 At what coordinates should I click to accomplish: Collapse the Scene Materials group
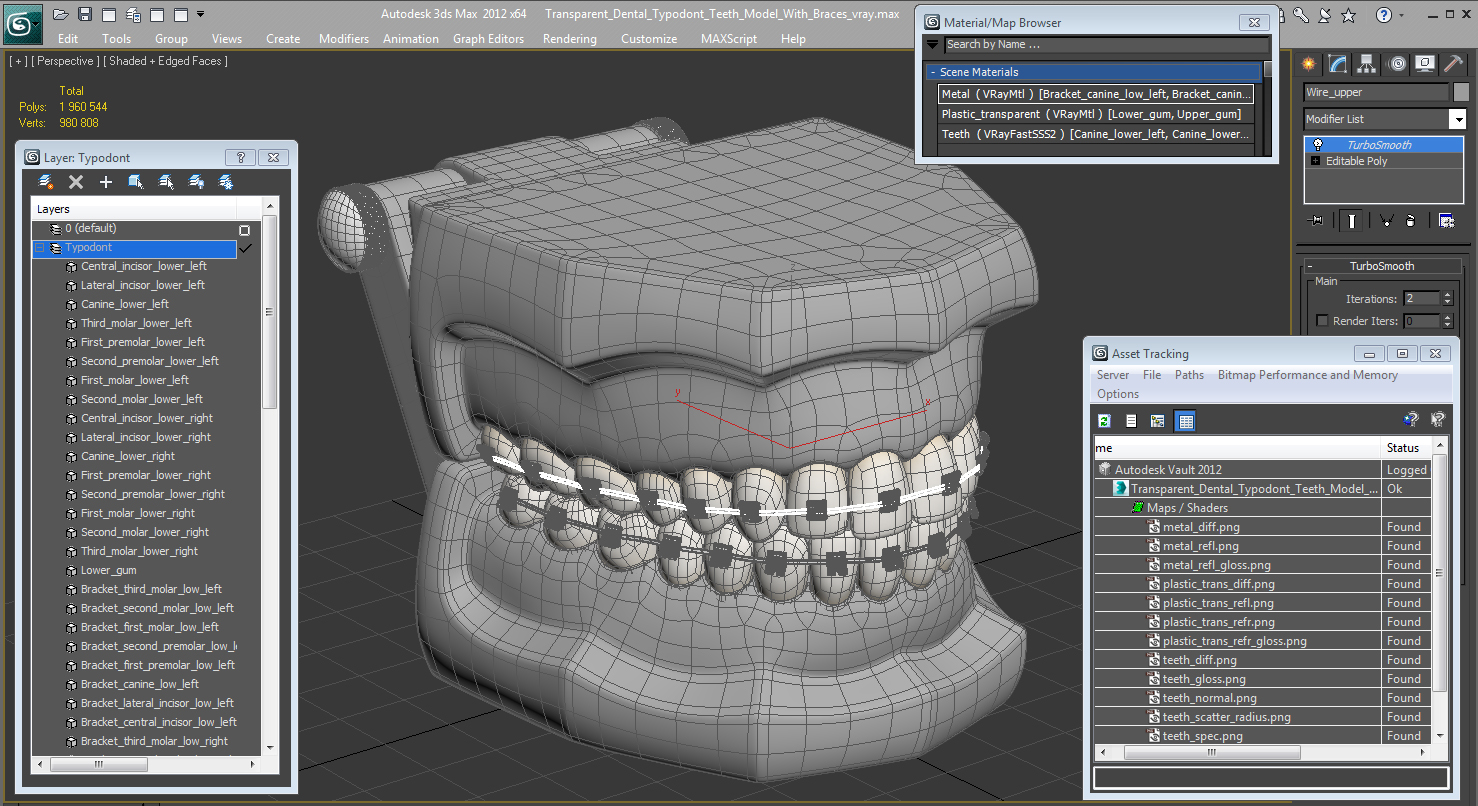[x=933, y=72]
